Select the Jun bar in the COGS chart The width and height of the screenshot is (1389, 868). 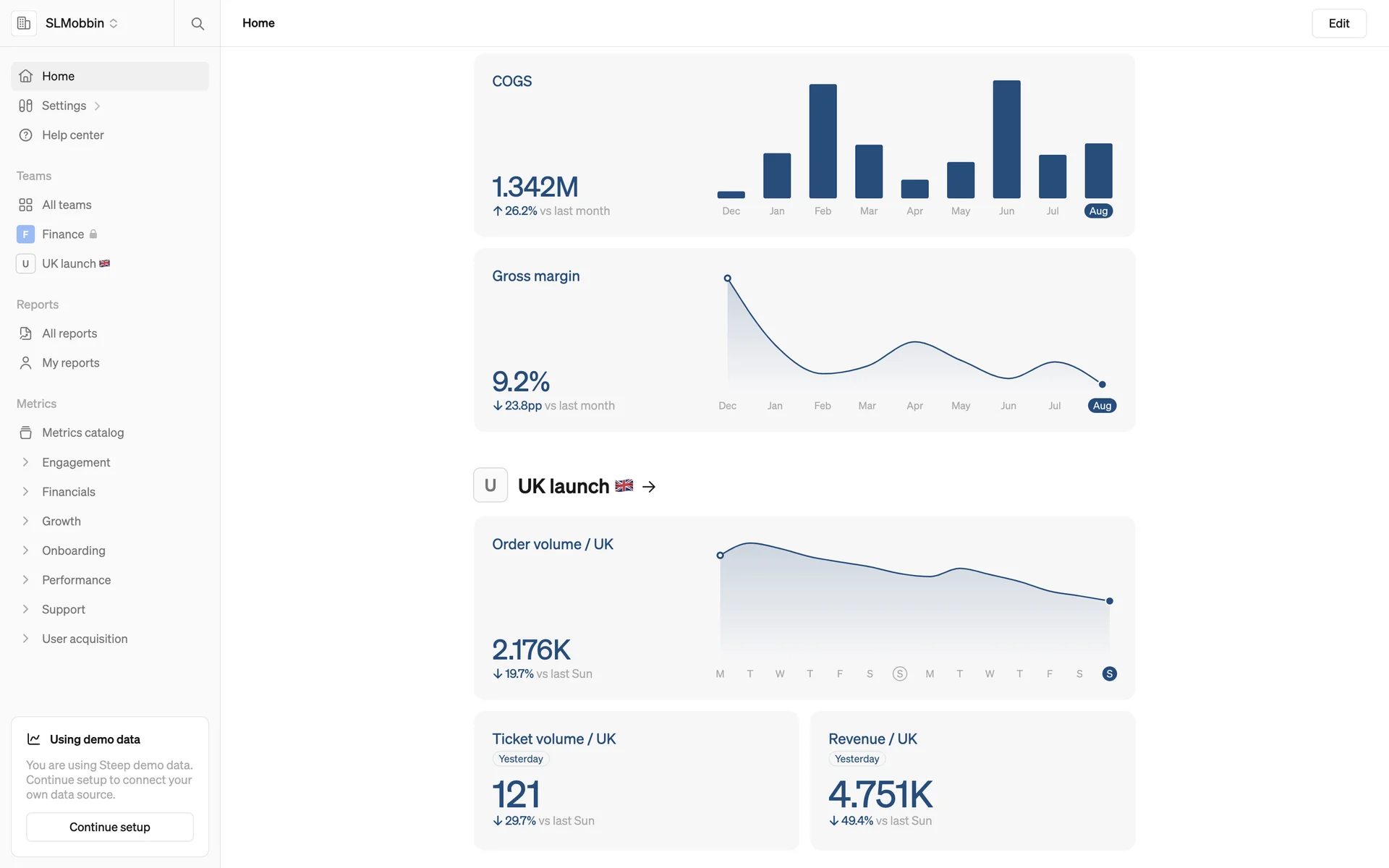point(1006,140)
